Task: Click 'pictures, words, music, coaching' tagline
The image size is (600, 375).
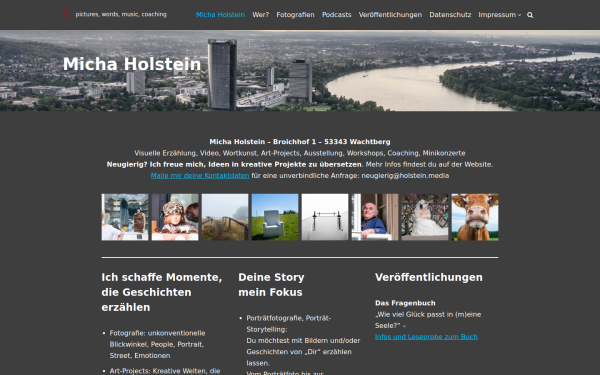Action: point(121,14)
